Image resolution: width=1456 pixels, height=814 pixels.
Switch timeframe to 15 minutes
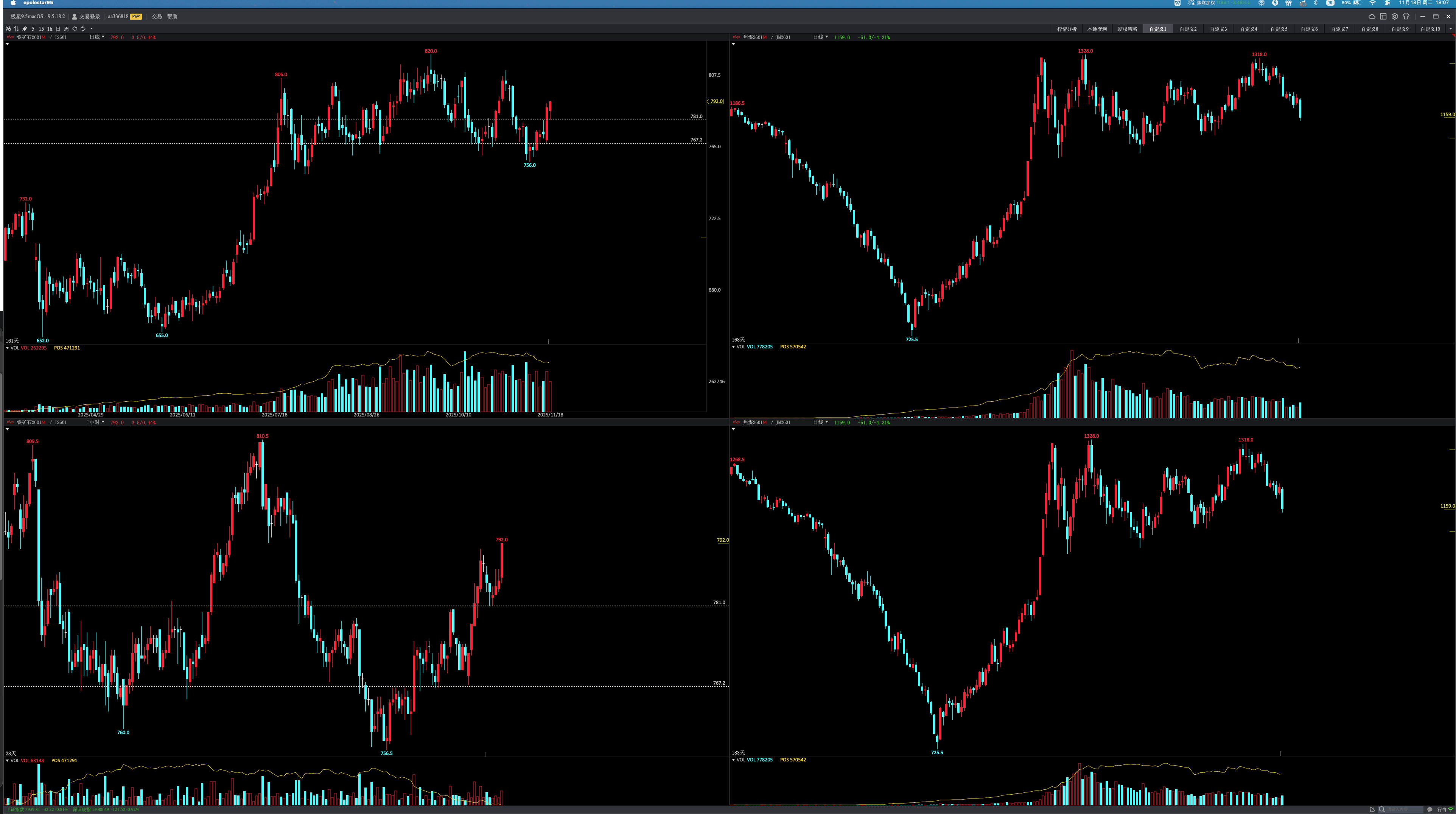coord(41,29)
